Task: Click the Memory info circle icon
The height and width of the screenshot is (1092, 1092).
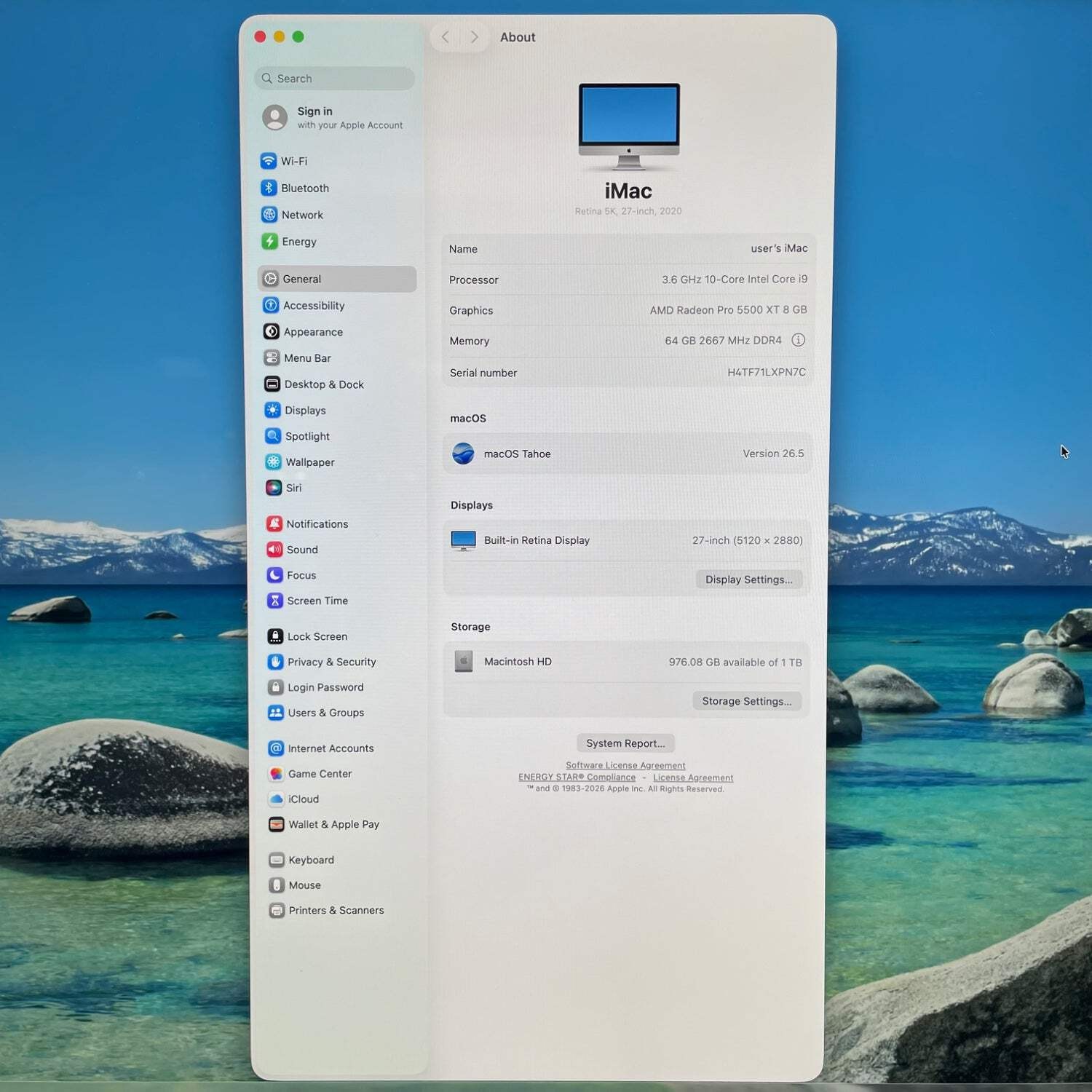Action: click(x=798, y=340)
